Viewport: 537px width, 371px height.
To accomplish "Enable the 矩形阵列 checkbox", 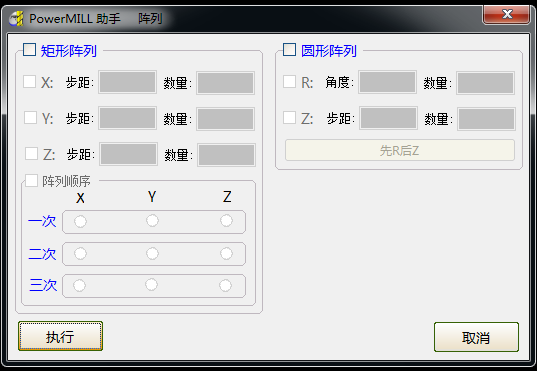I will (x=29, y=50).
